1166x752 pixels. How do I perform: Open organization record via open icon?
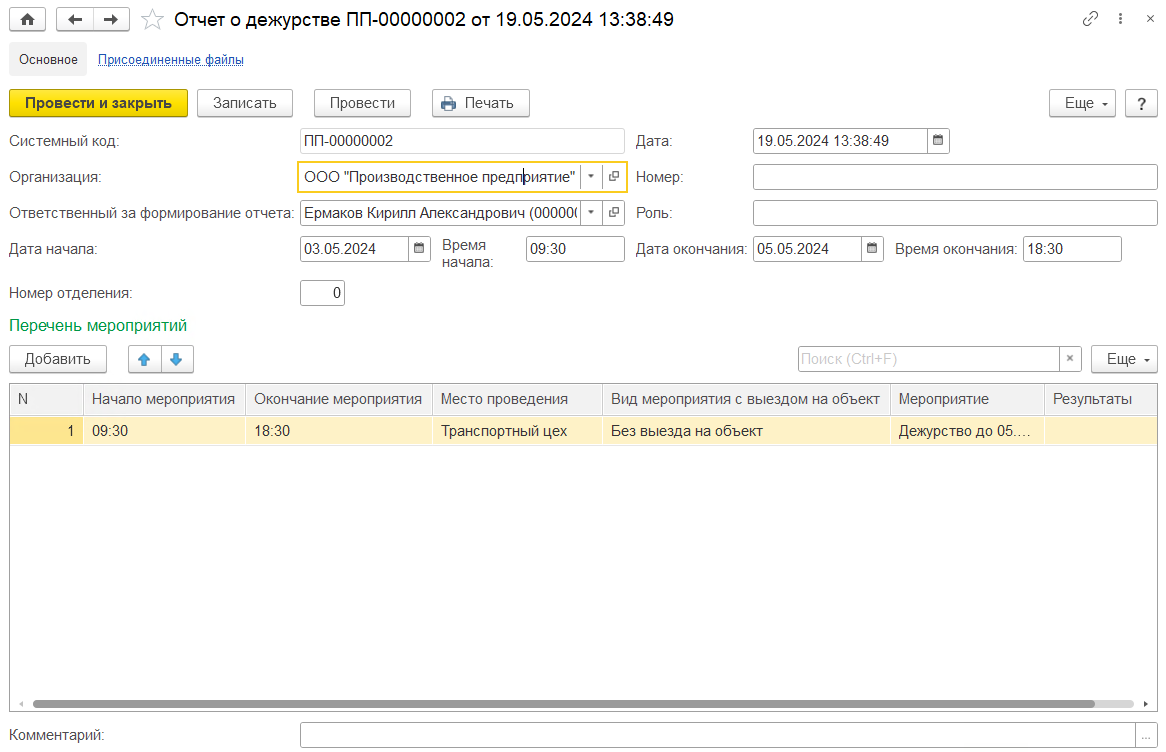coord(614,177)
